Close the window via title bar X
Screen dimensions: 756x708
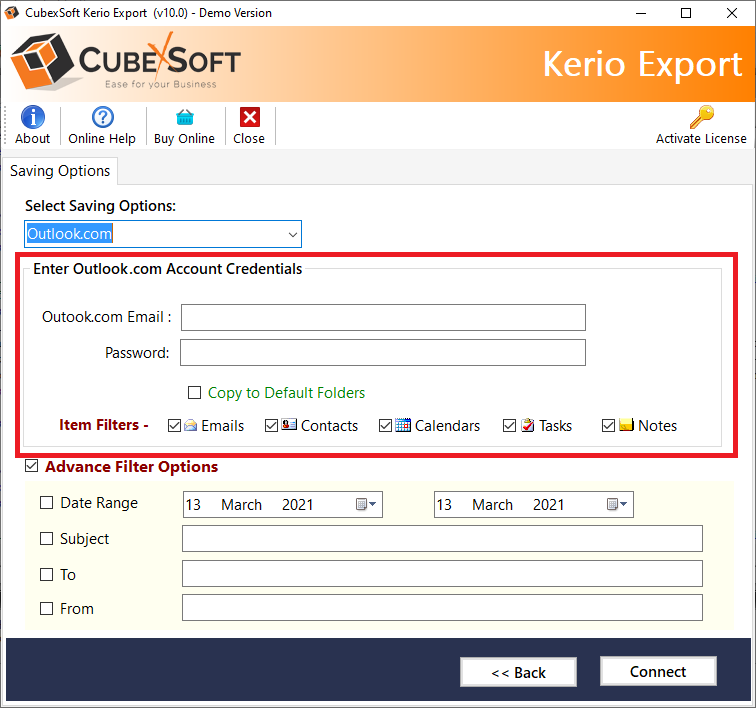tap(731, 13)
